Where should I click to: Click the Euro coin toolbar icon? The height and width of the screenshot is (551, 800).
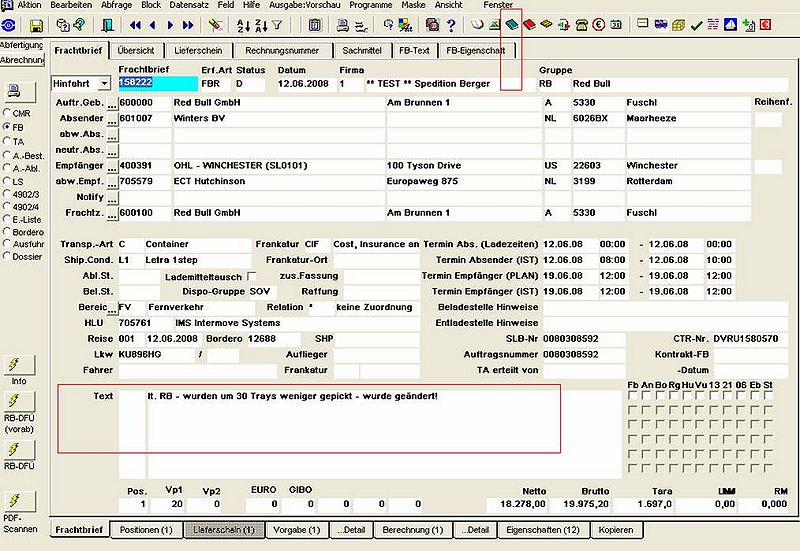(x=599, y=25)
